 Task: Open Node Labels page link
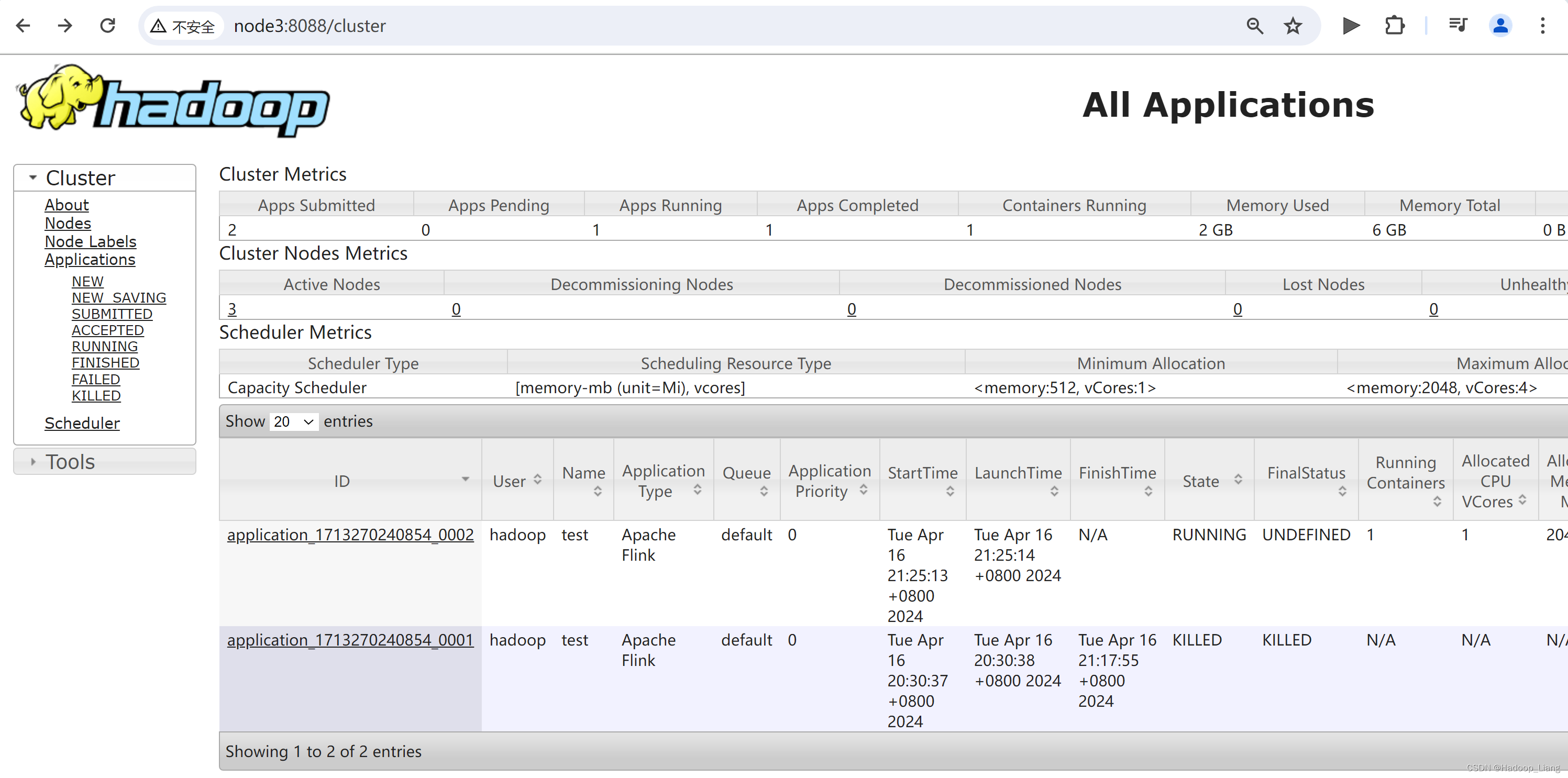click(90, 241)
